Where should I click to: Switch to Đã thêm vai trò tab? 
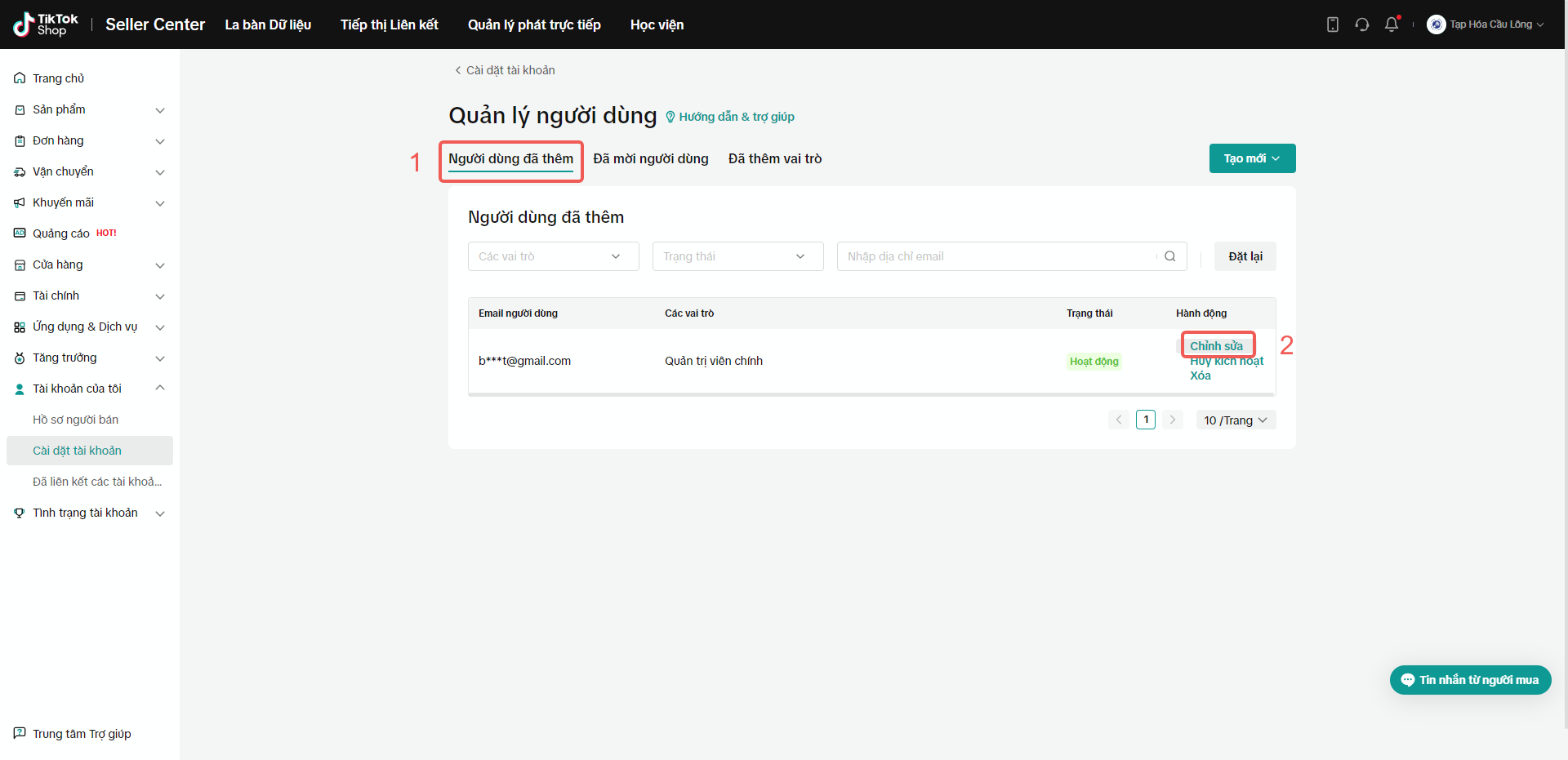[x=774, y=158]
